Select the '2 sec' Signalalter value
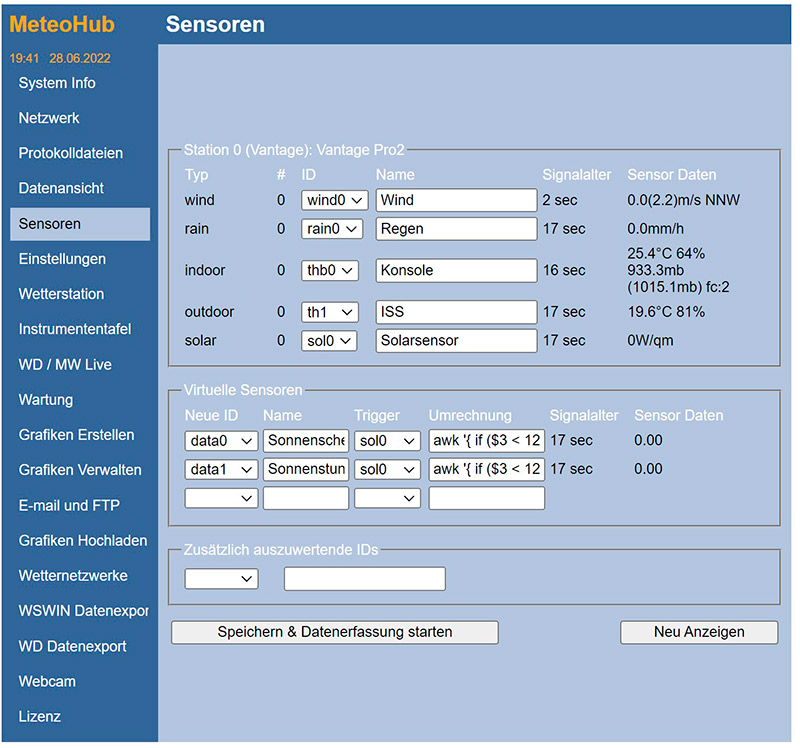 click(x=560, y=201)
